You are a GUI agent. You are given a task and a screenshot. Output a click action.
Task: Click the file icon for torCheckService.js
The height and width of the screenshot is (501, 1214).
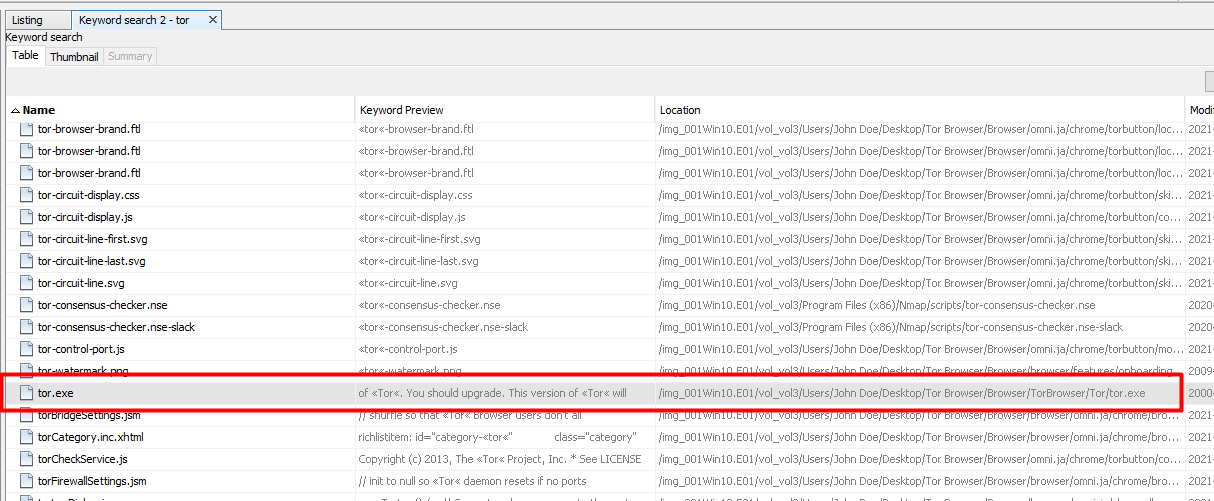point(27,459)
